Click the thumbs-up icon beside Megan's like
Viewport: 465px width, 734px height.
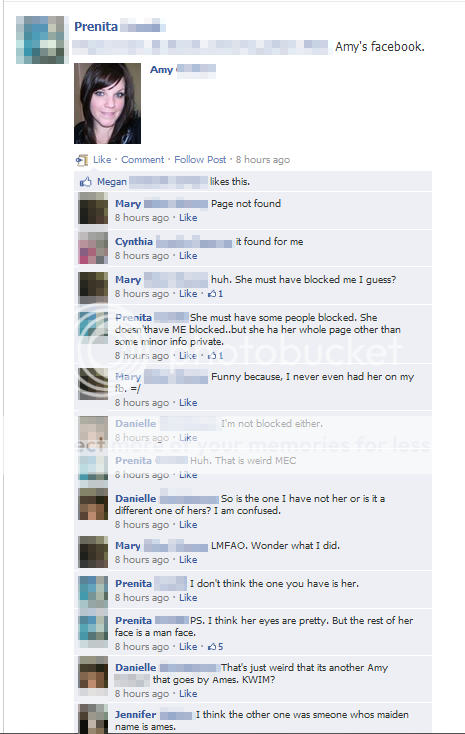[85, 182]
